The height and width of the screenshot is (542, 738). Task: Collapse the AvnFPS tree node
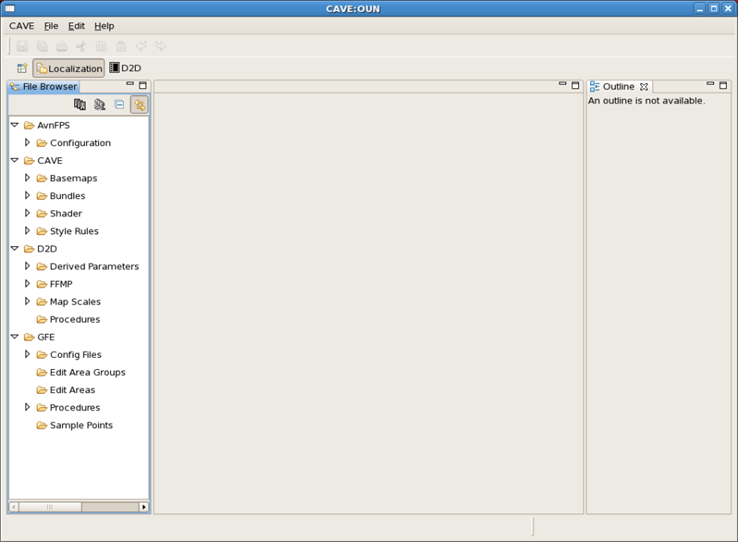(x=15, y=125)
